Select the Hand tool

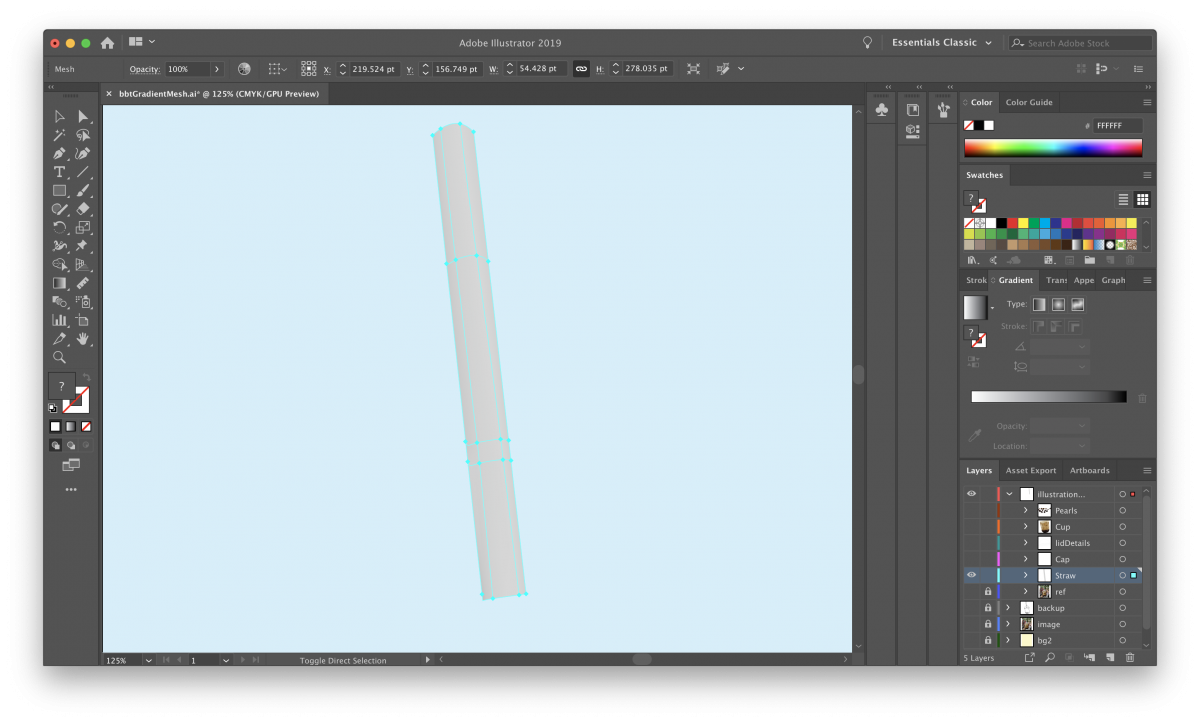pos(84,340)
